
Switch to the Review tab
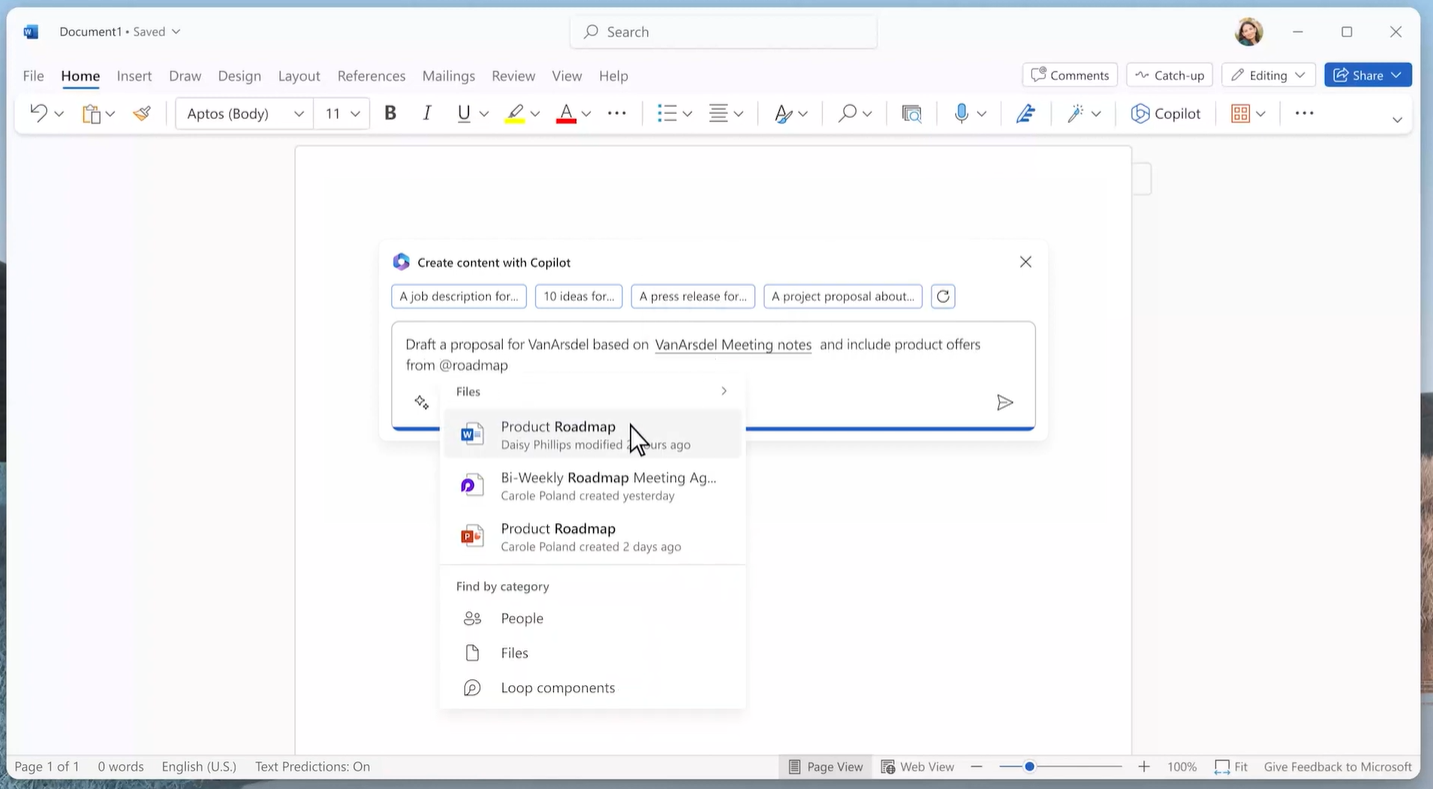click(513, 76)
